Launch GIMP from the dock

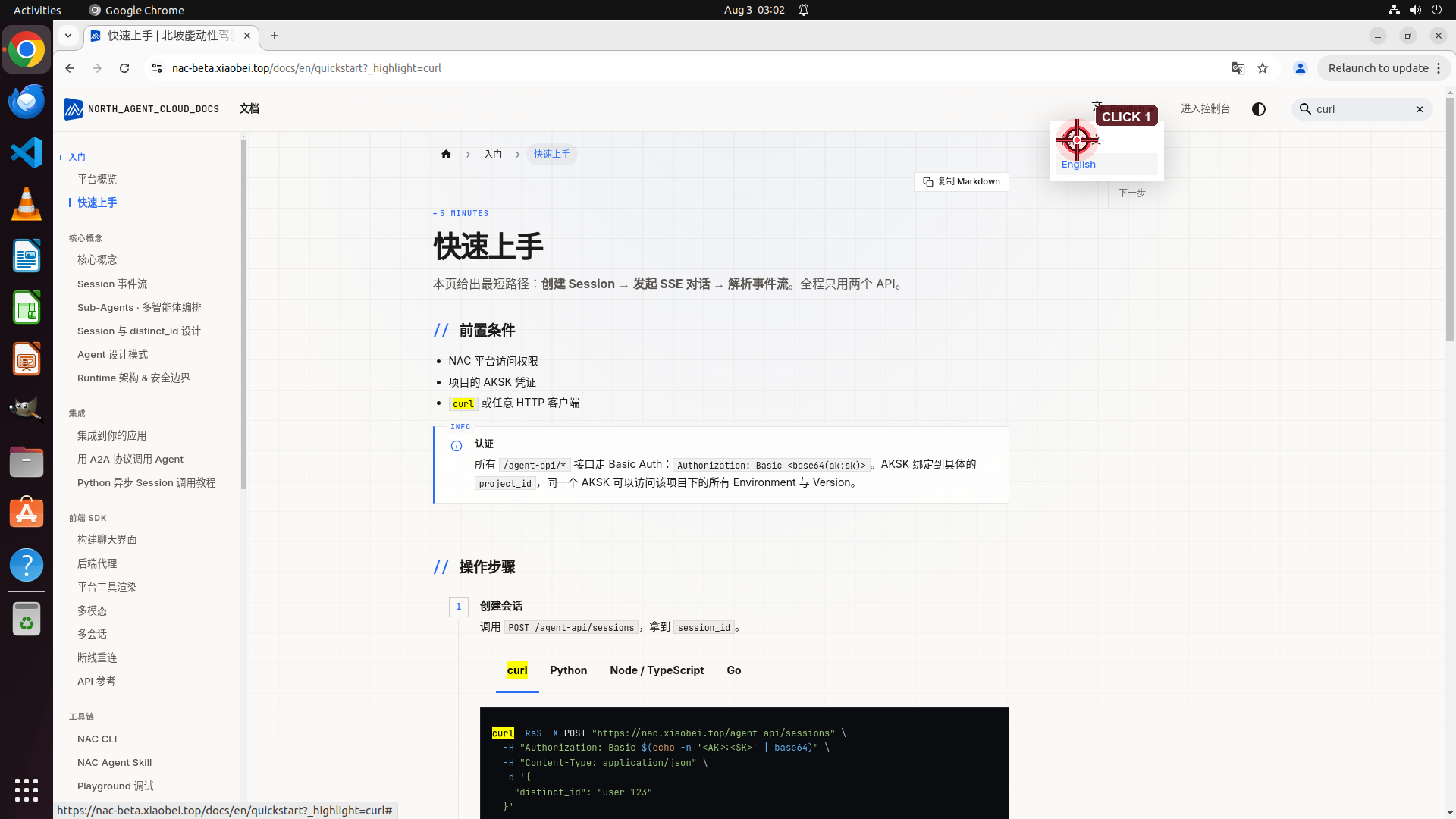(x=27, y=410)
